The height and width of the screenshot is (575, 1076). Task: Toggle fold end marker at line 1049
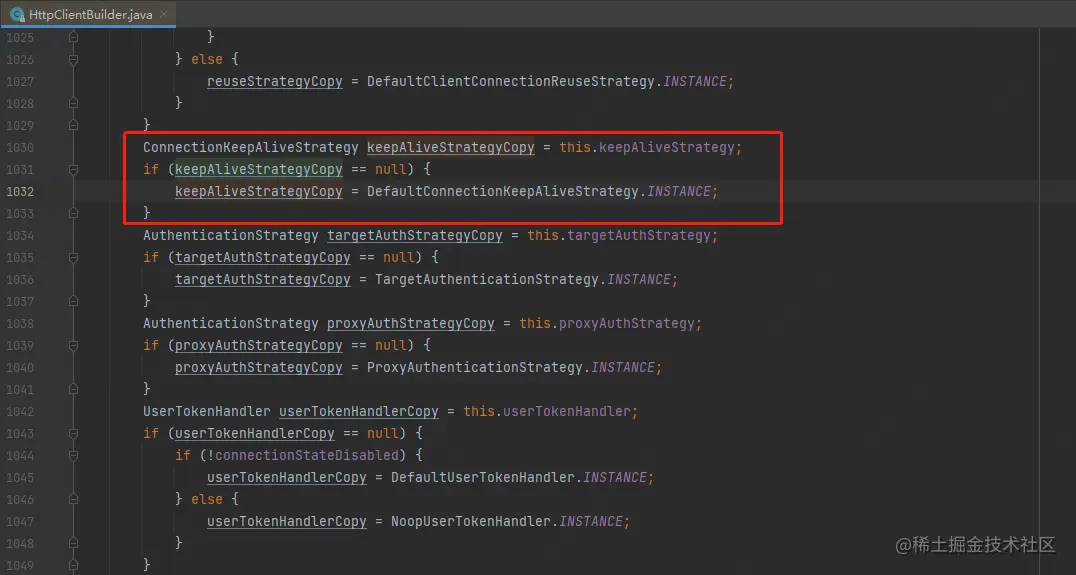click(x=73, y=565)
